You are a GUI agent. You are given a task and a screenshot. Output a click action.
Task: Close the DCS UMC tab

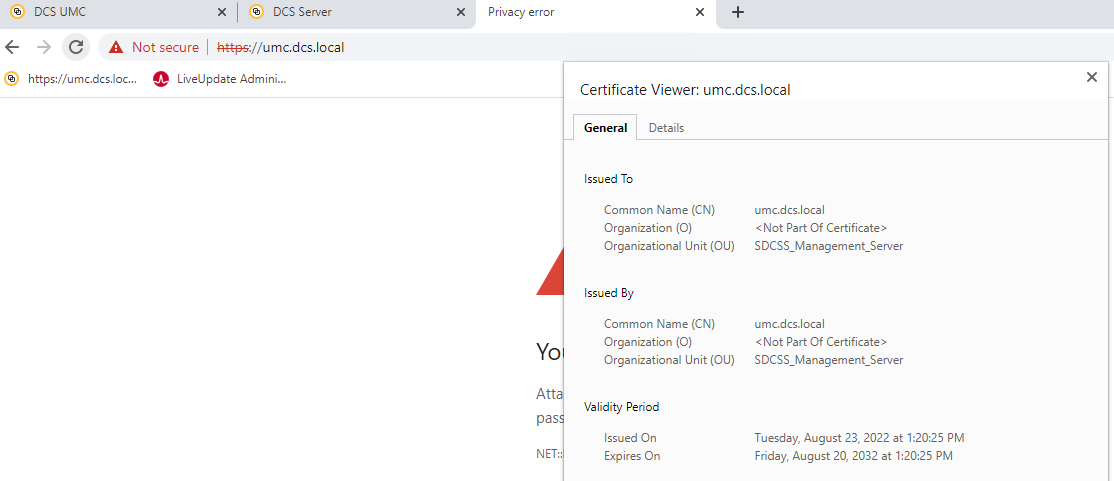click(x=222, y=12)
